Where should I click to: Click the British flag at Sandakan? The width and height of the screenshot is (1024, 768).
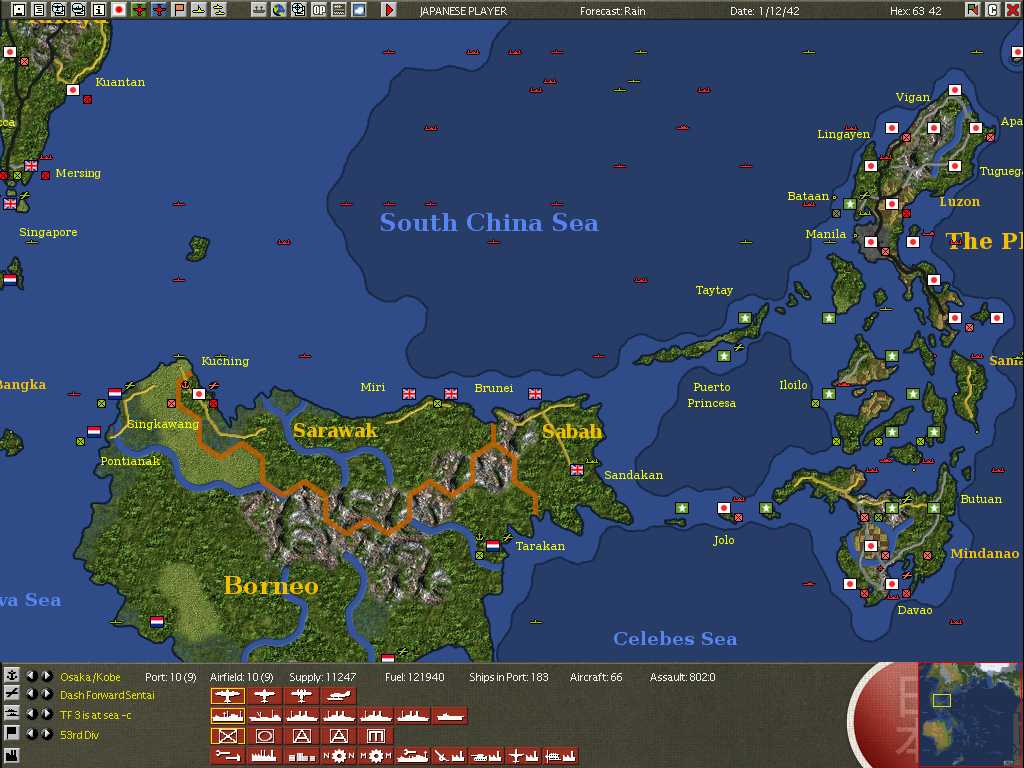pyautogui.click(x=577, y=470)
